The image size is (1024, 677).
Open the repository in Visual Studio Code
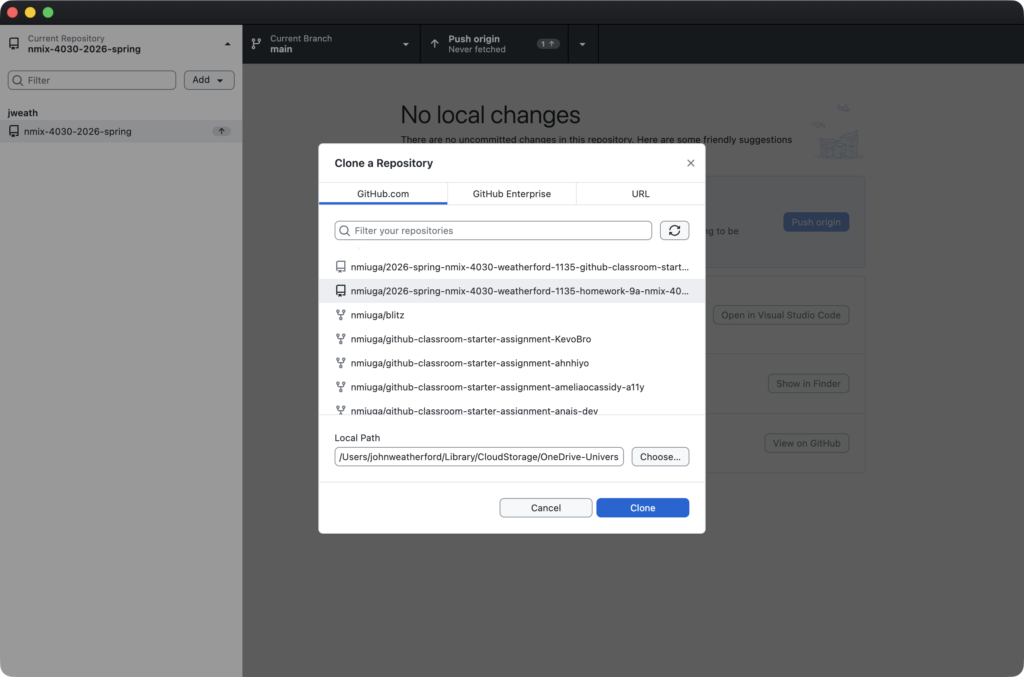click(x=782, y=314)
